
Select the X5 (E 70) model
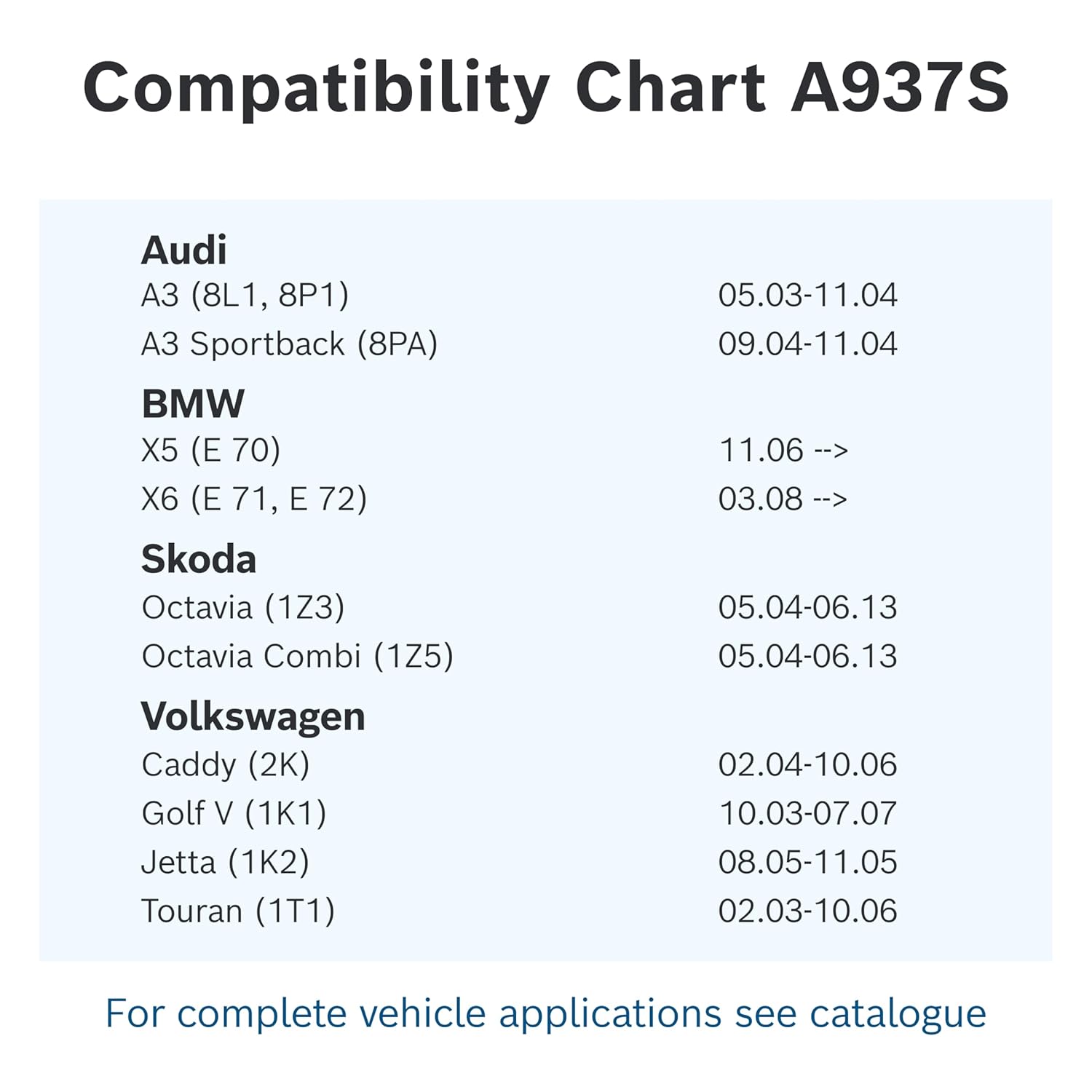pos(210,451)
